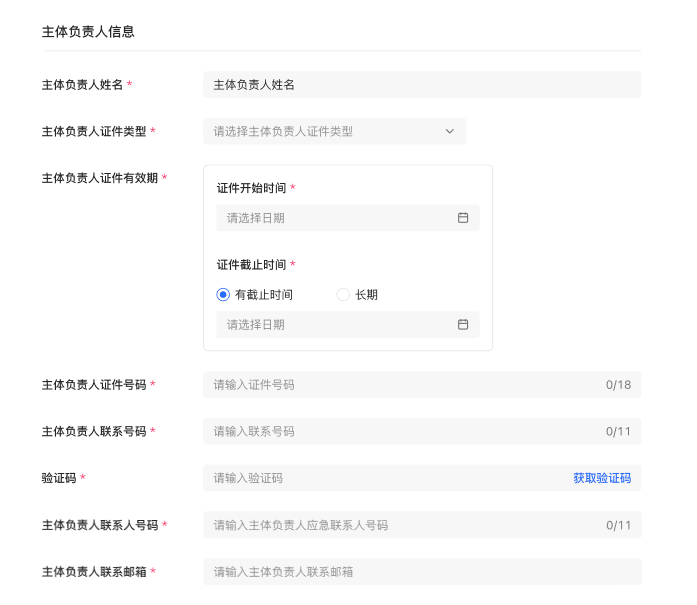Focus the 主体负责人姓名 text input
This screenshot has height=605, width=697.
pyautogui.click(x=421, y=85)
